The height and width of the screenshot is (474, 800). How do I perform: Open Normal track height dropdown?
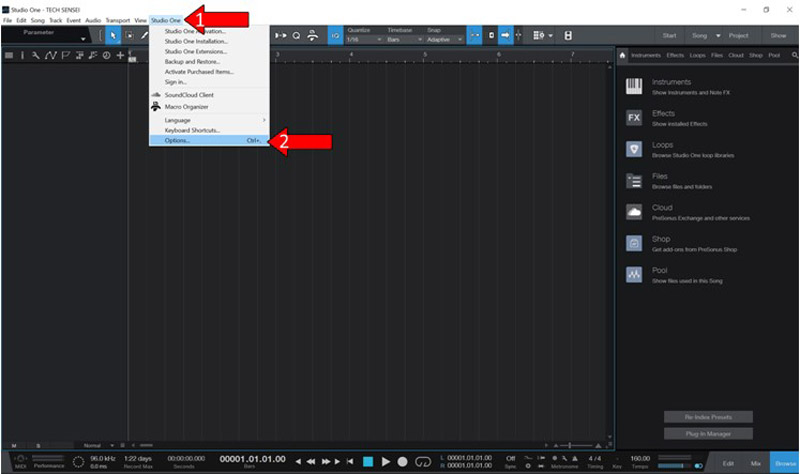(98, 445)
